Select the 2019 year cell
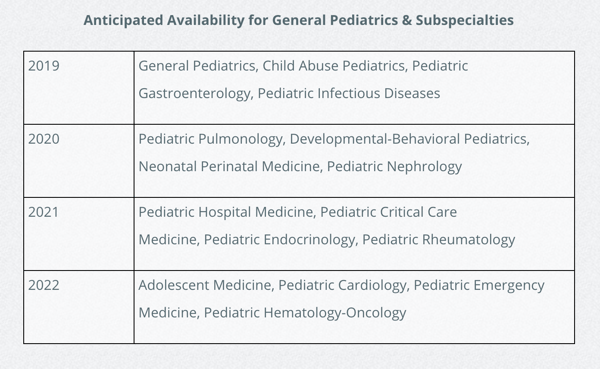Viewport: 600px width, 369px height. click(79, 88)
